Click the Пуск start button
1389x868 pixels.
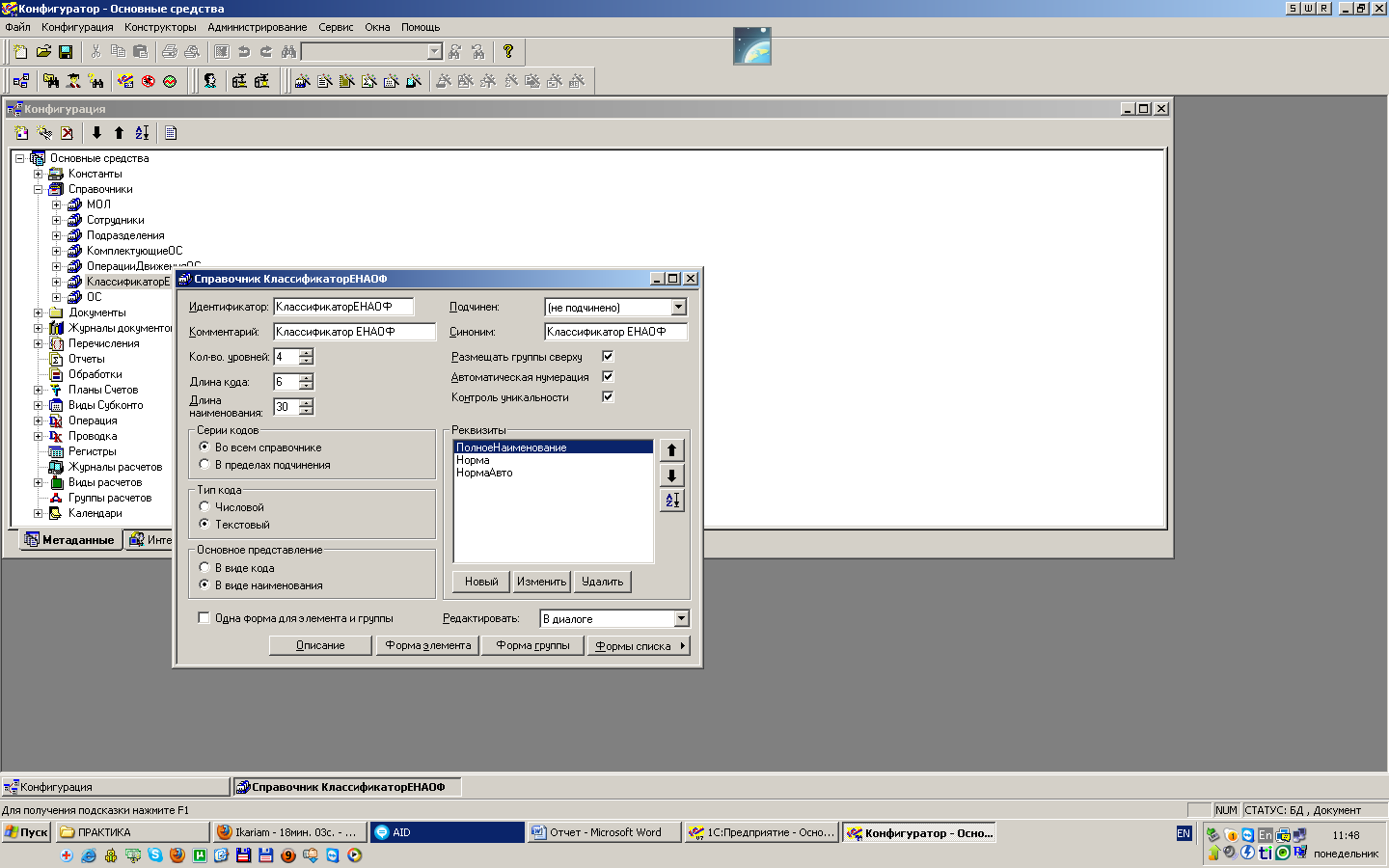click(26, 832)
